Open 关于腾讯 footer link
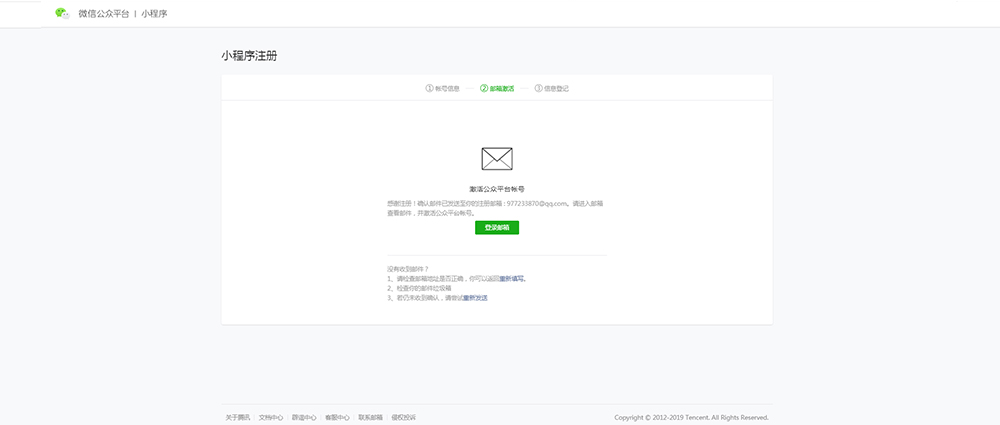This screenshot has width=1000, height=425. [x=238, y=417]
